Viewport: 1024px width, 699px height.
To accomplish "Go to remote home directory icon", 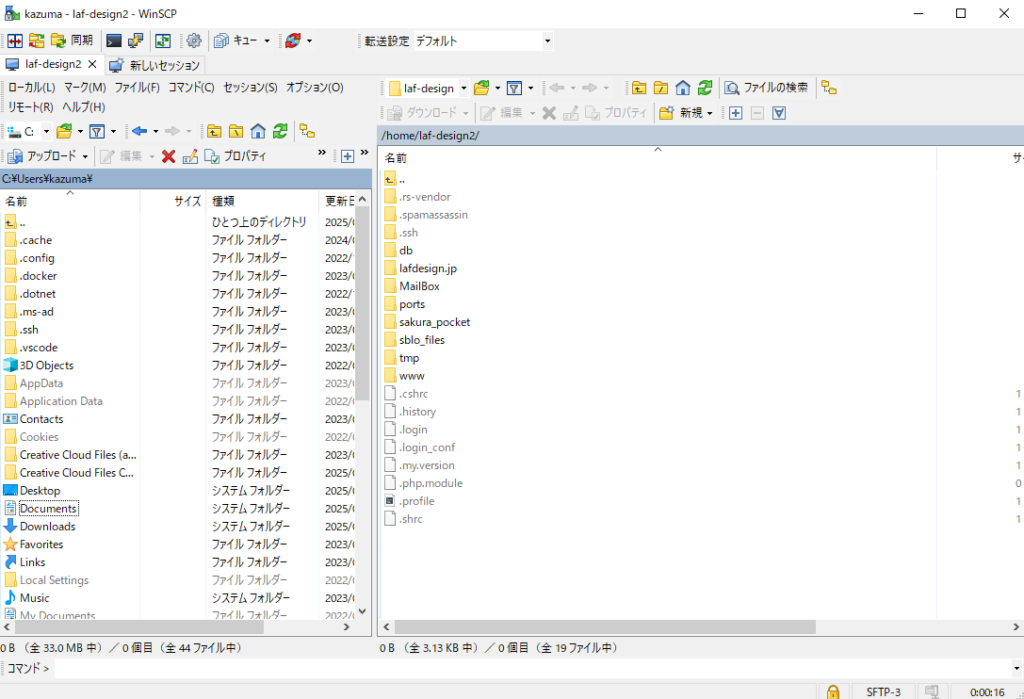I will pyautogui.click(x=682, y=88).
